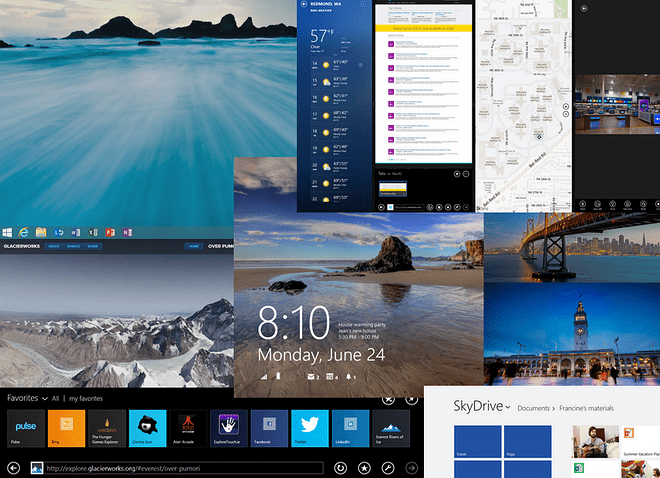Click the Monday, June 24 date text

tap(321, 355)
